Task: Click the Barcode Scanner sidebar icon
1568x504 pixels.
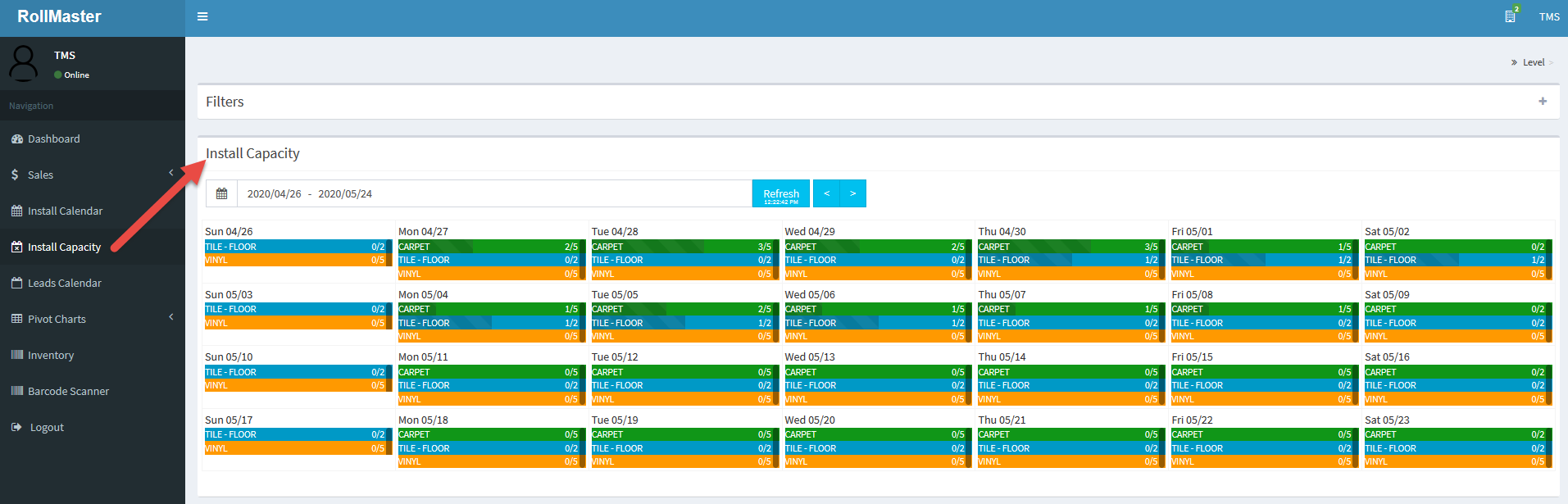Action: coord(17,391)
